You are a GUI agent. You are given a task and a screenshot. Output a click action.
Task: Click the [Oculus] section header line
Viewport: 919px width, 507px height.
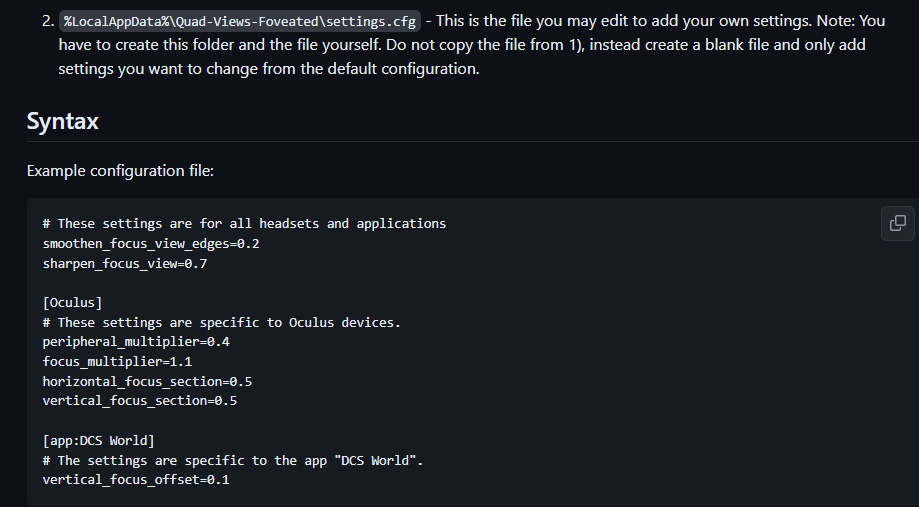(72, 302)
